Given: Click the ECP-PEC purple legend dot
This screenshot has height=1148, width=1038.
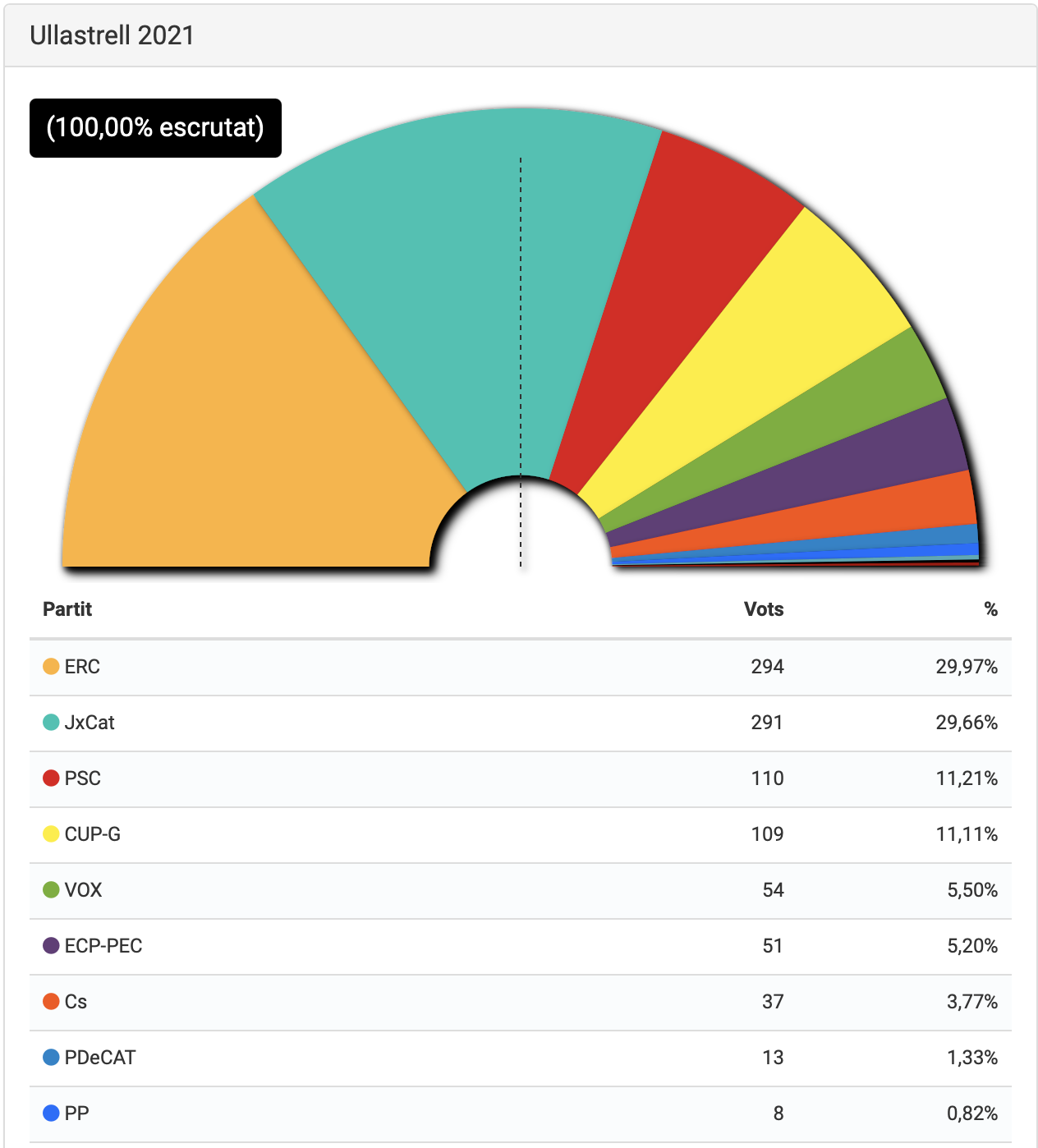Looking at the screenshot, I should coord(51,946).
